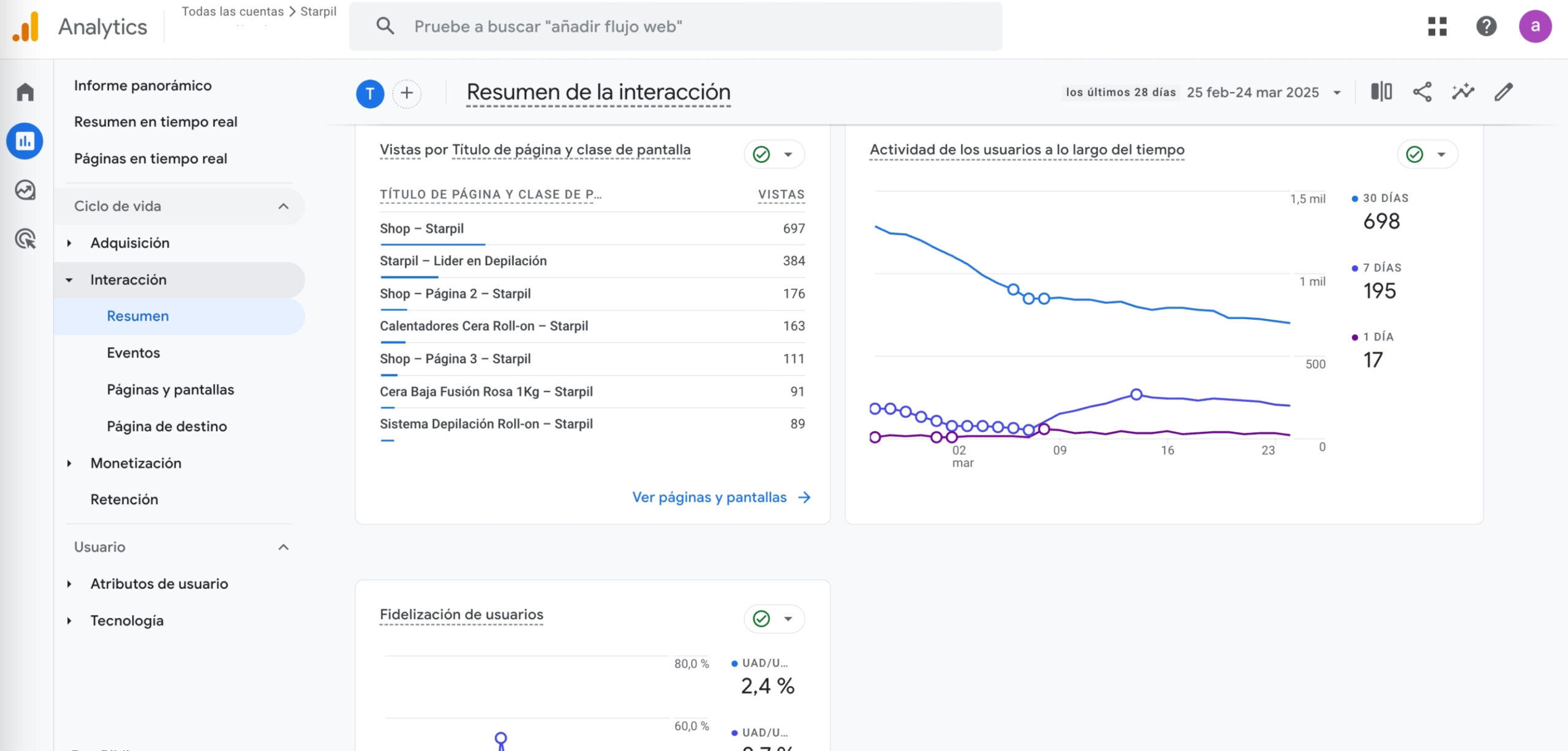Click the data quality check on Vistas card
The width and height of the screenshot is (1568, 751).
761,154
